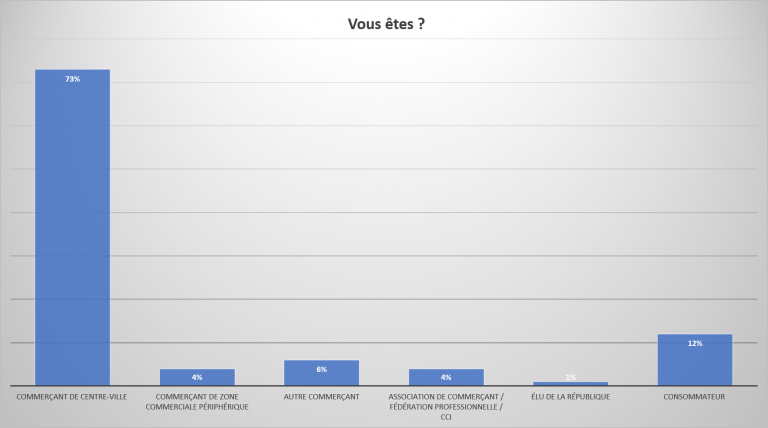Select the 12% Consommateur bar

695,359
